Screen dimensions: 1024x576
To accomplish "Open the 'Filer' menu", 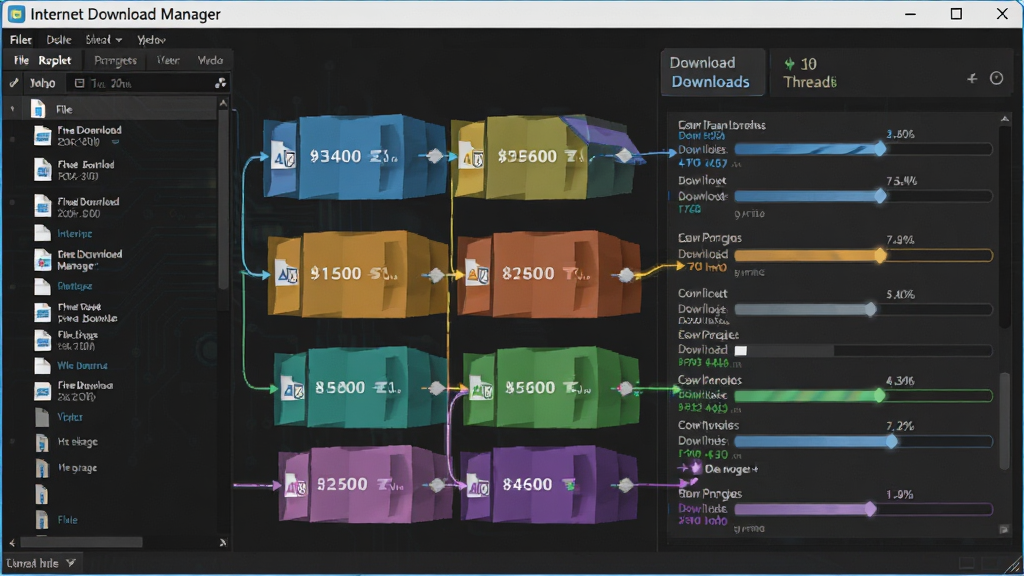I will (x=21, y=40).
